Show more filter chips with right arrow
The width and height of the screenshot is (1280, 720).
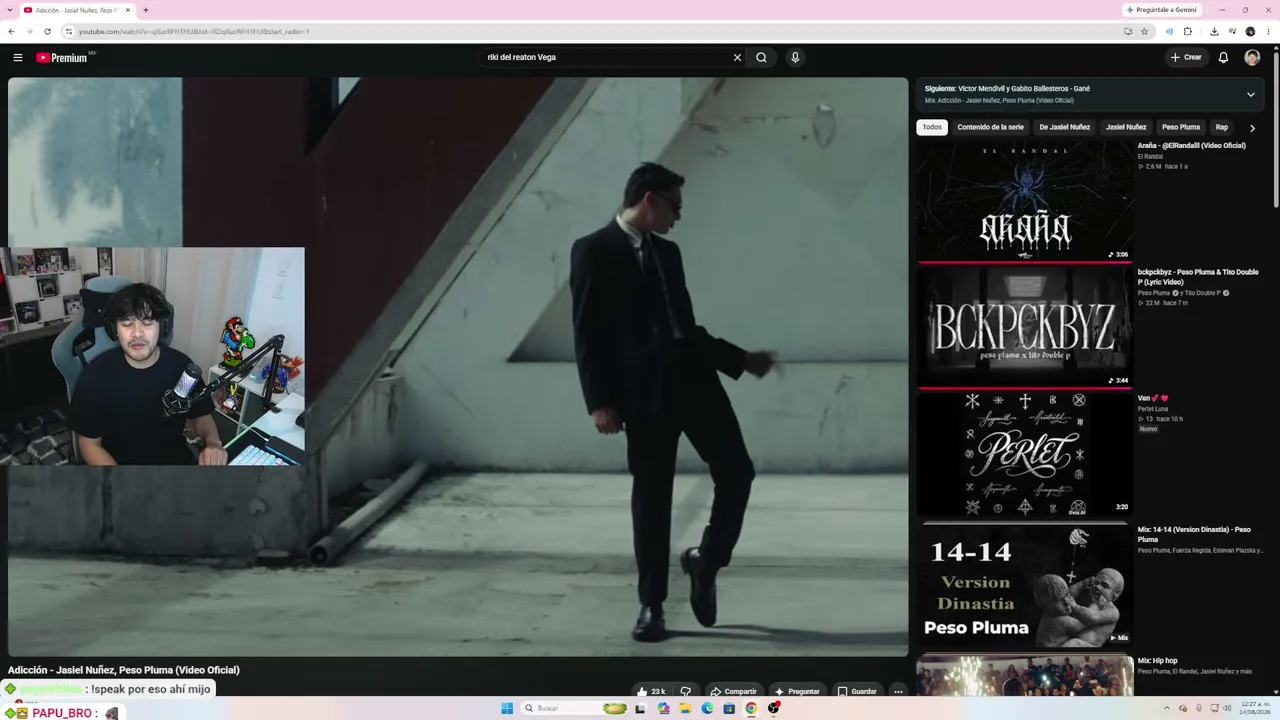tap(1252, 128)
